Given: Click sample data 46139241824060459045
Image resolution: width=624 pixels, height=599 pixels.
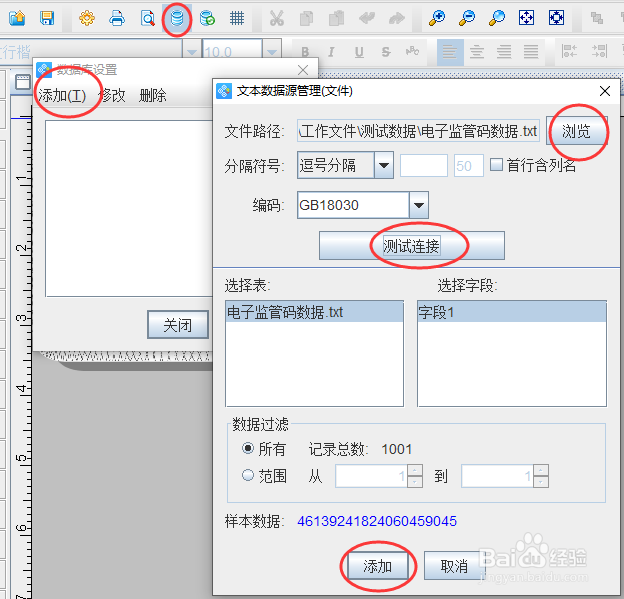Looking at the screenshot, I should click(377, 521).
